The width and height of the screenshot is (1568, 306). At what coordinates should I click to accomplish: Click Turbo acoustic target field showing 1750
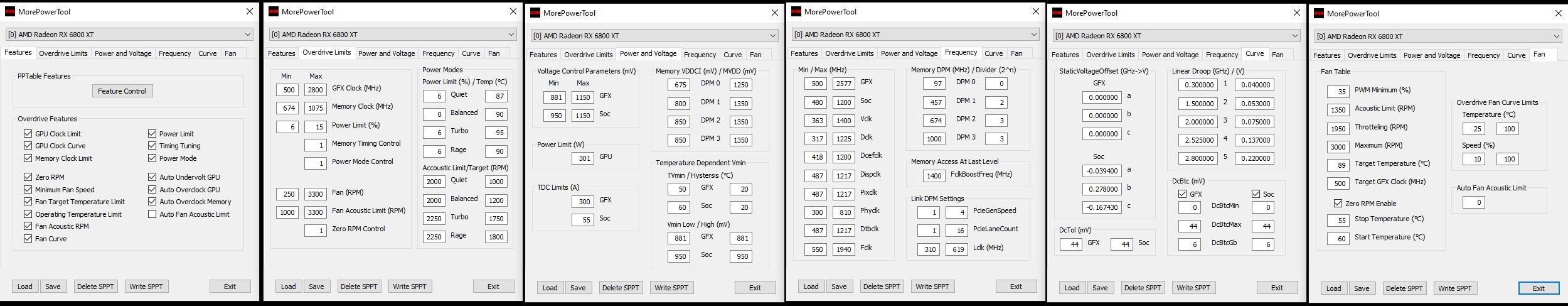[x=496, y=219]
